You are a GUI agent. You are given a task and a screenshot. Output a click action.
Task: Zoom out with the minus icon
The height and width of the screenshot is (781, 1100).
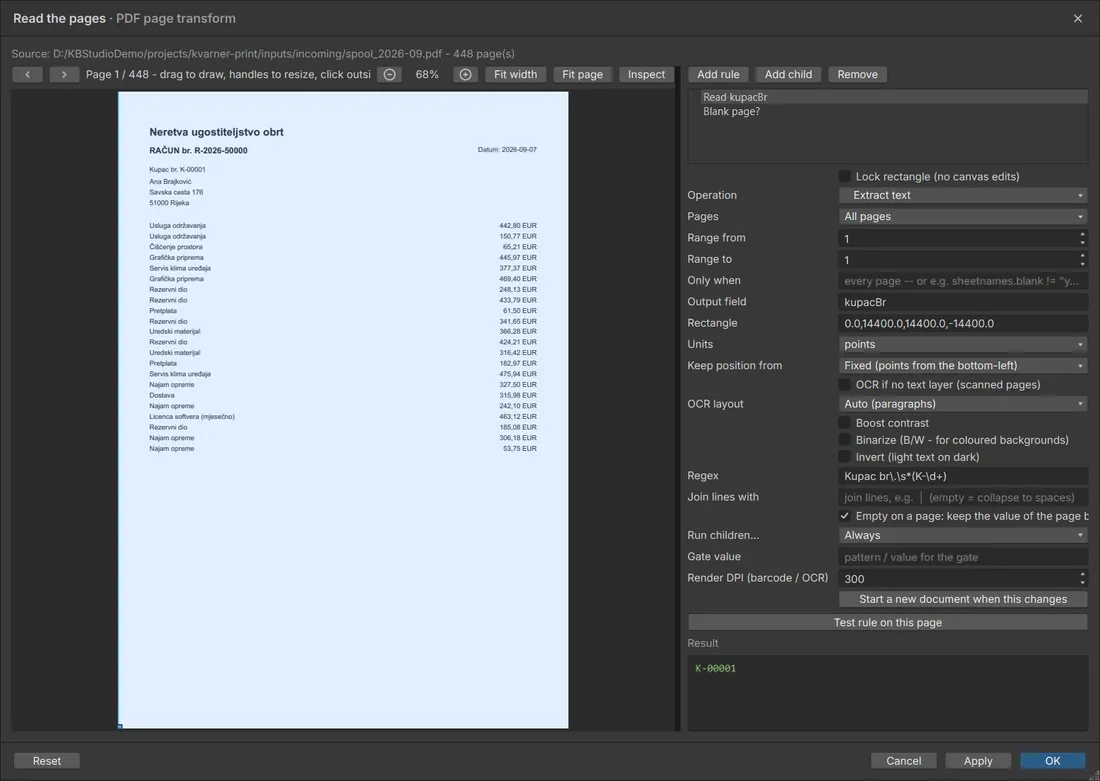[x=389, y=74]
